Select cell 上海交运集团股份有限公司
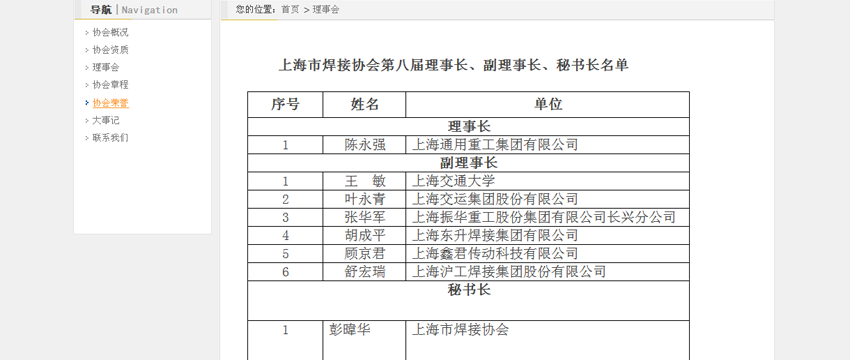Viewport: 850px width, 360px height. click(548, 199)
